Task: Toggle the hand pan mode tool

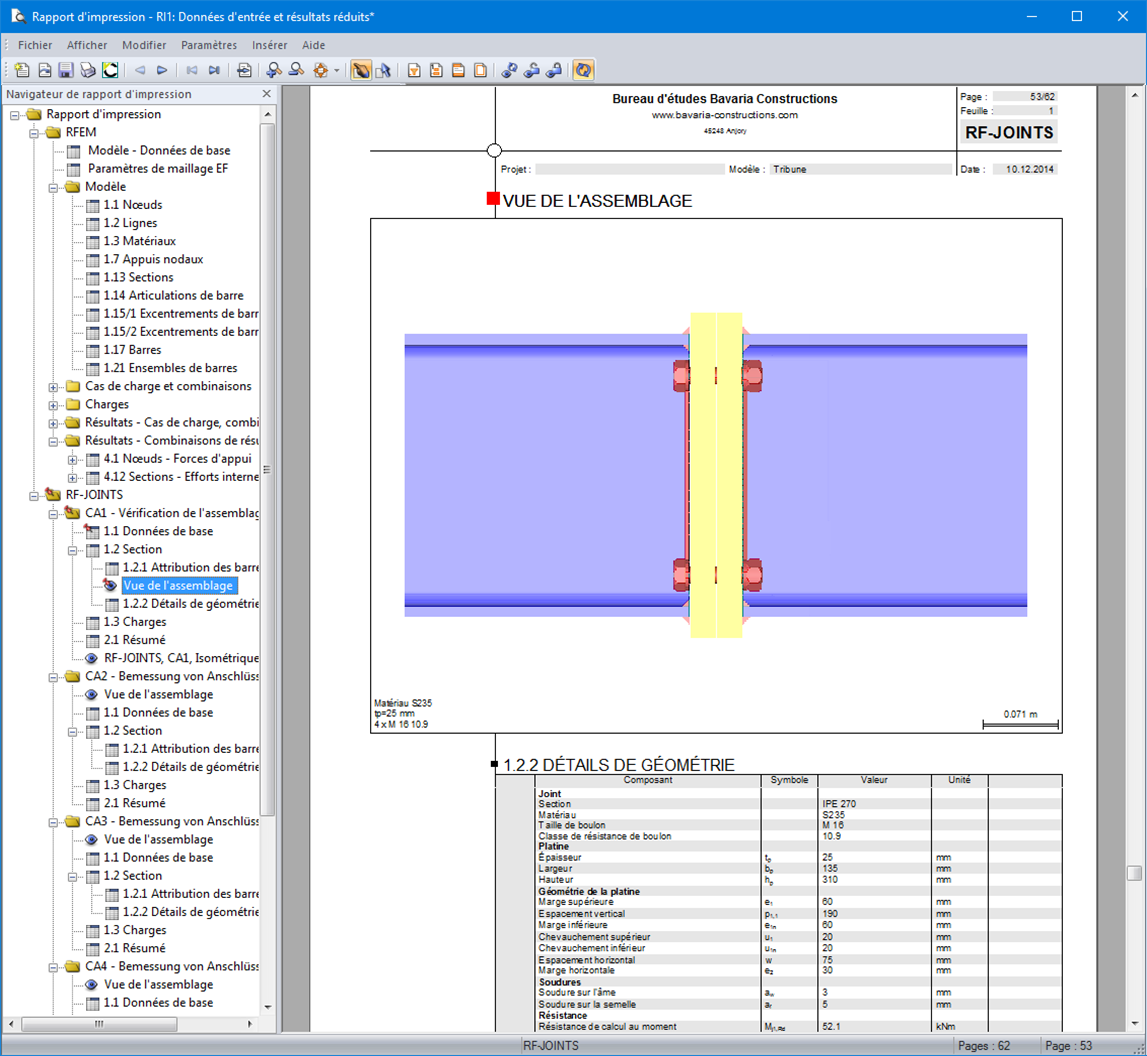Action: [361, 70]
